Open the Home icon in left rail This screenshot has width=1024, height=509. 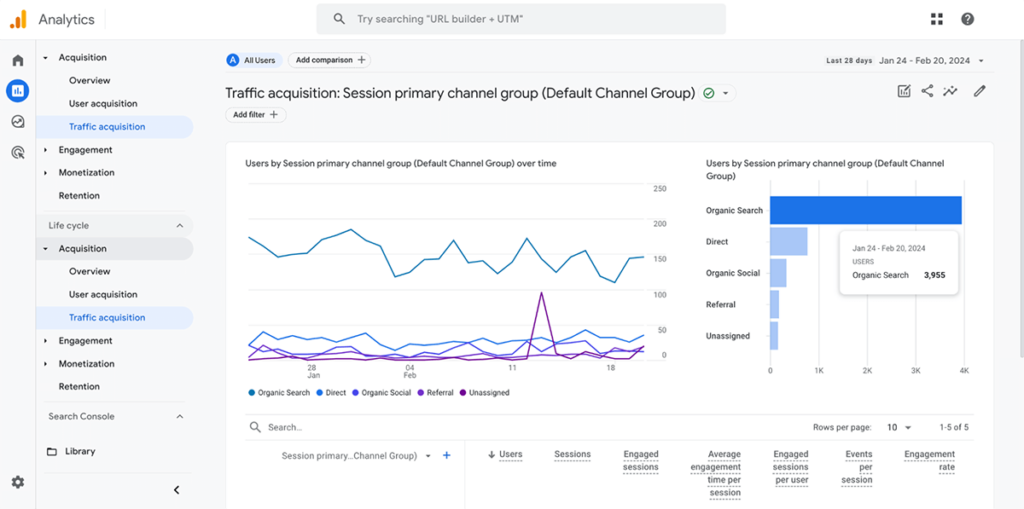pyautogui.click(x=17, y=60)
